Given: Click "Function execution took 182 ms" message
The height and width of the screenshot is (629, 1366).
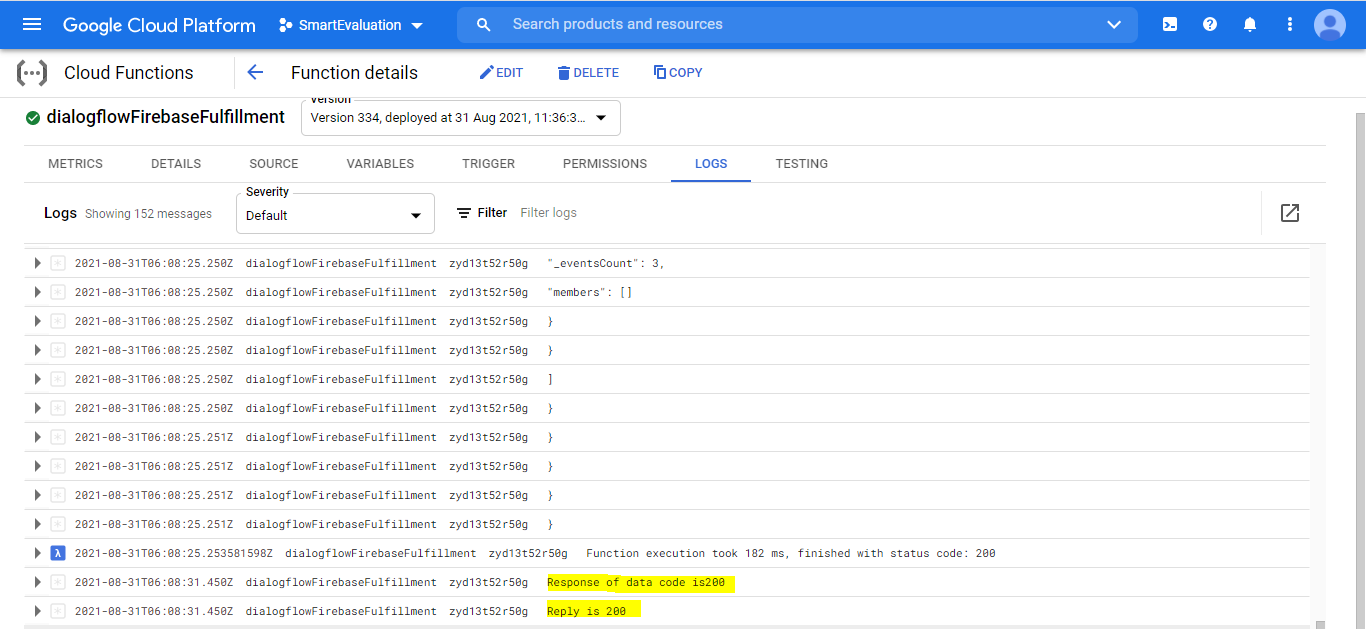Looking at the screenshot, I should pyautogui.click(x=791, y=553).
